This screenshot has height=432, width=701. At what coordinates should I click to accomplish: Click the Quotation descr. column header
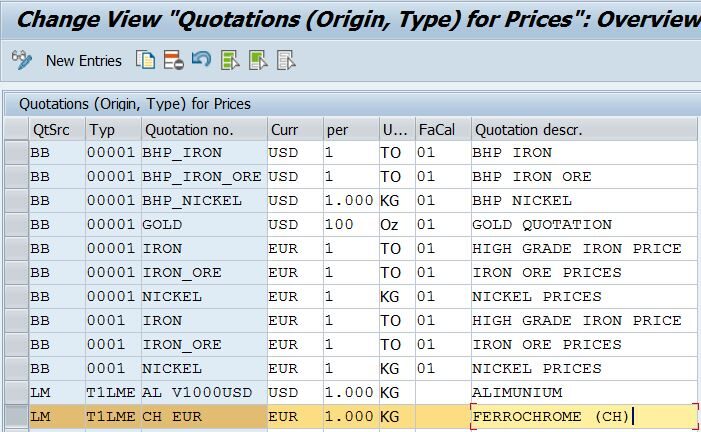coord(580,130)
